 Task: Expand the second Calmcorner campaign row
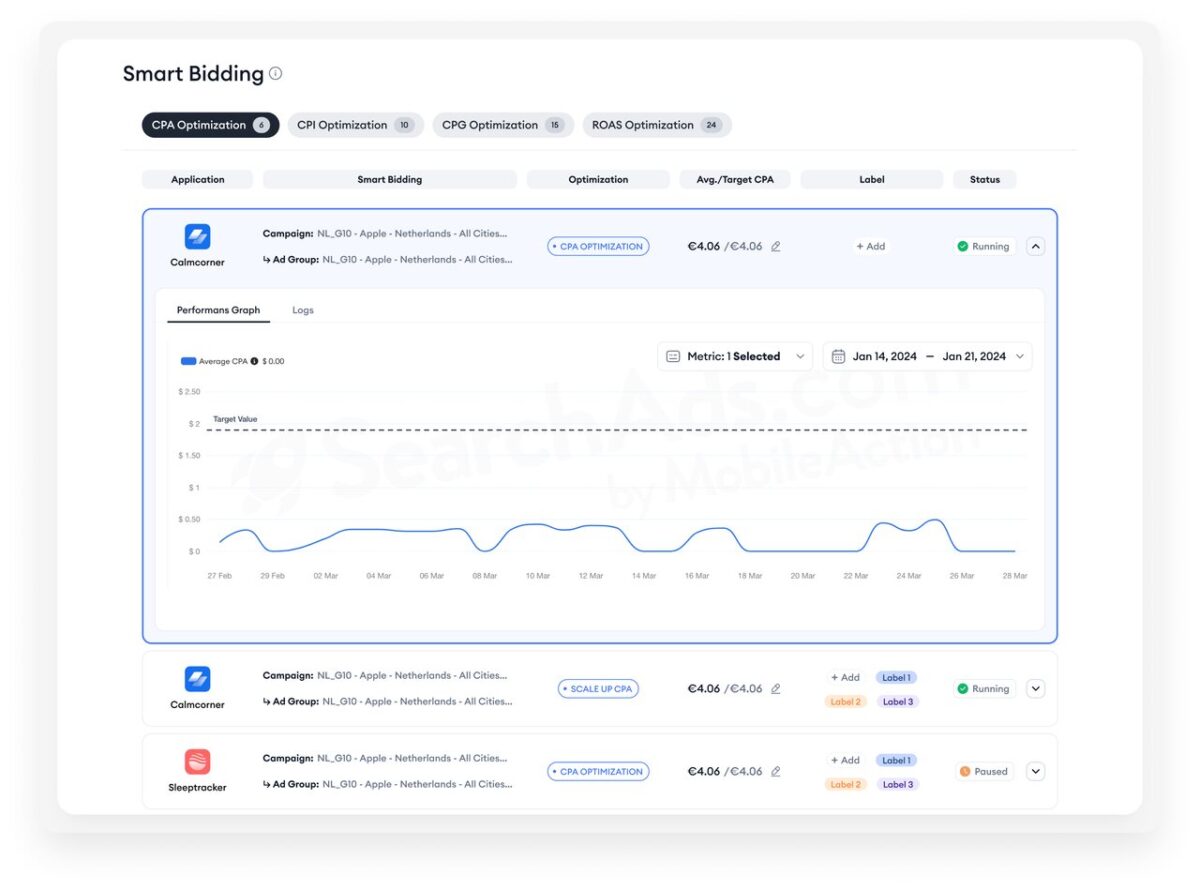pos(1035,689)
